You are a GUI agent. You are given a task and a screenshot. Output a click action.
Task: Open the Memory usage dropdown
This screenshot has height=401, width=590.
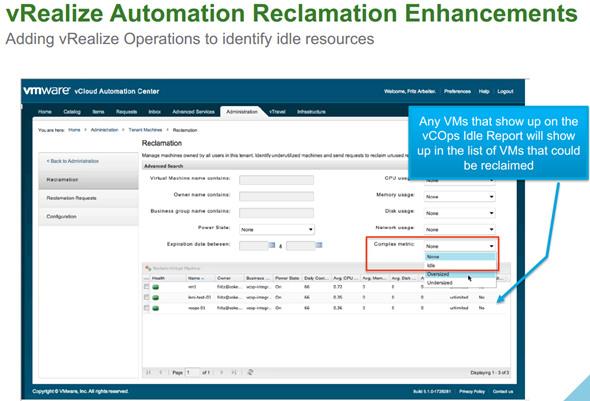click(459, 197)
